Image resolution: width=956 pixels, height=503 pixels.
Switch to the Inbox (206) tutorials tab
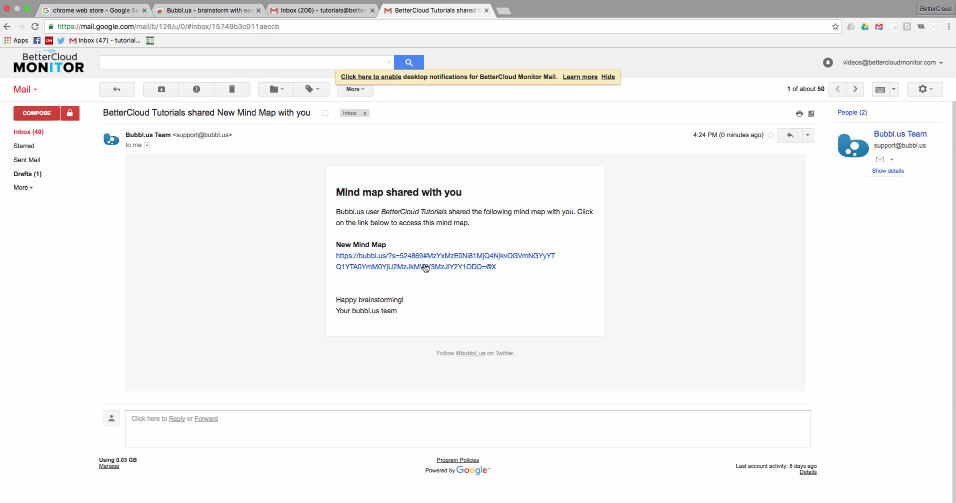322,10
